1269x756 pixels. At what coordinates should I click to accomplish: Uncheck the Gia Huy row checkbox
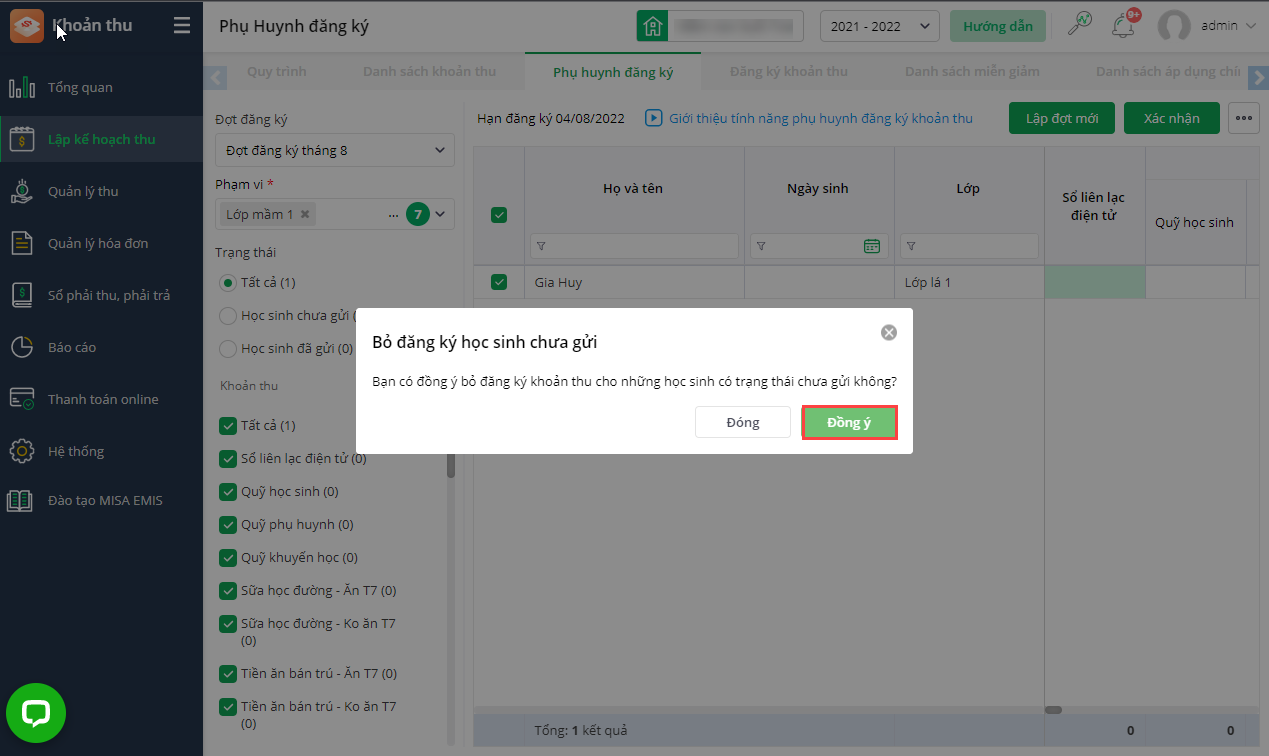[499, 282]
